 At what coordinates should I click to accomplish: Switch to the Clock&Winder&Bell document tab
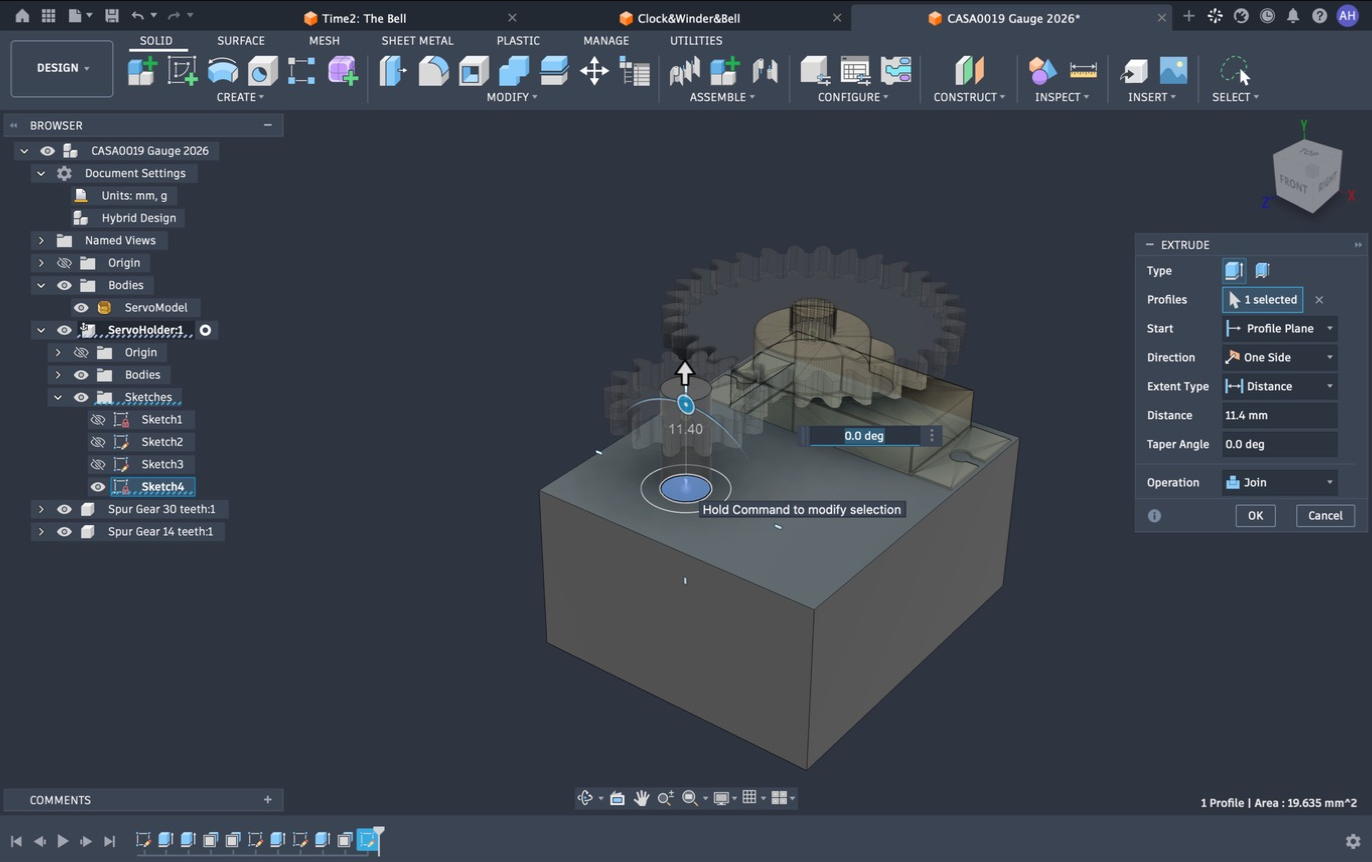point(689,18)
